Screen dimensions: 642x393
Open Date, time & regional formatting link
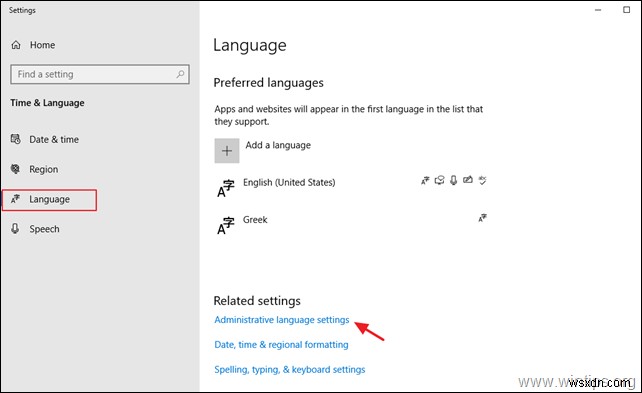(281, 345)
